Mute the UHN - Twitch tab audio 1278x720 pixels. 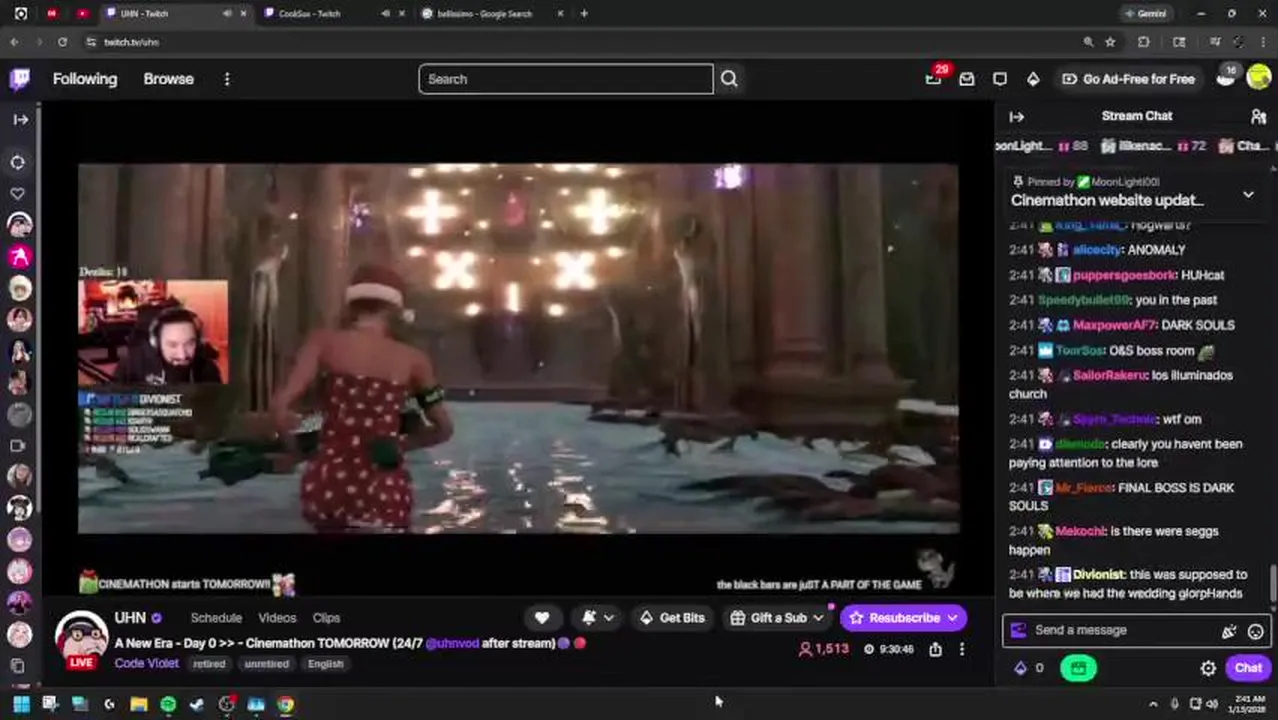click(227, 13)
